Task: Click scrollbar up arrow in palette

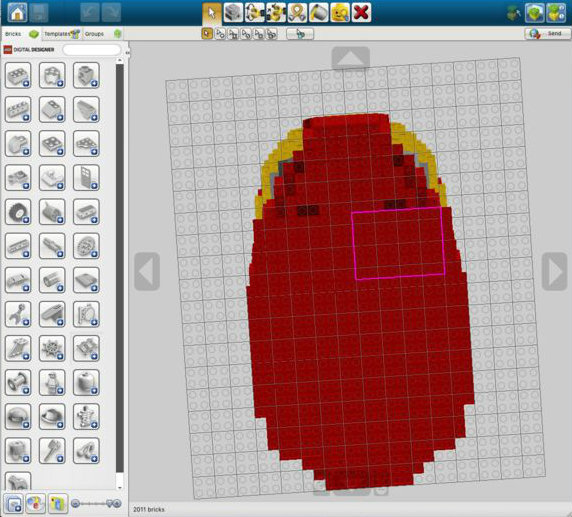Action: tap(120, 60)
